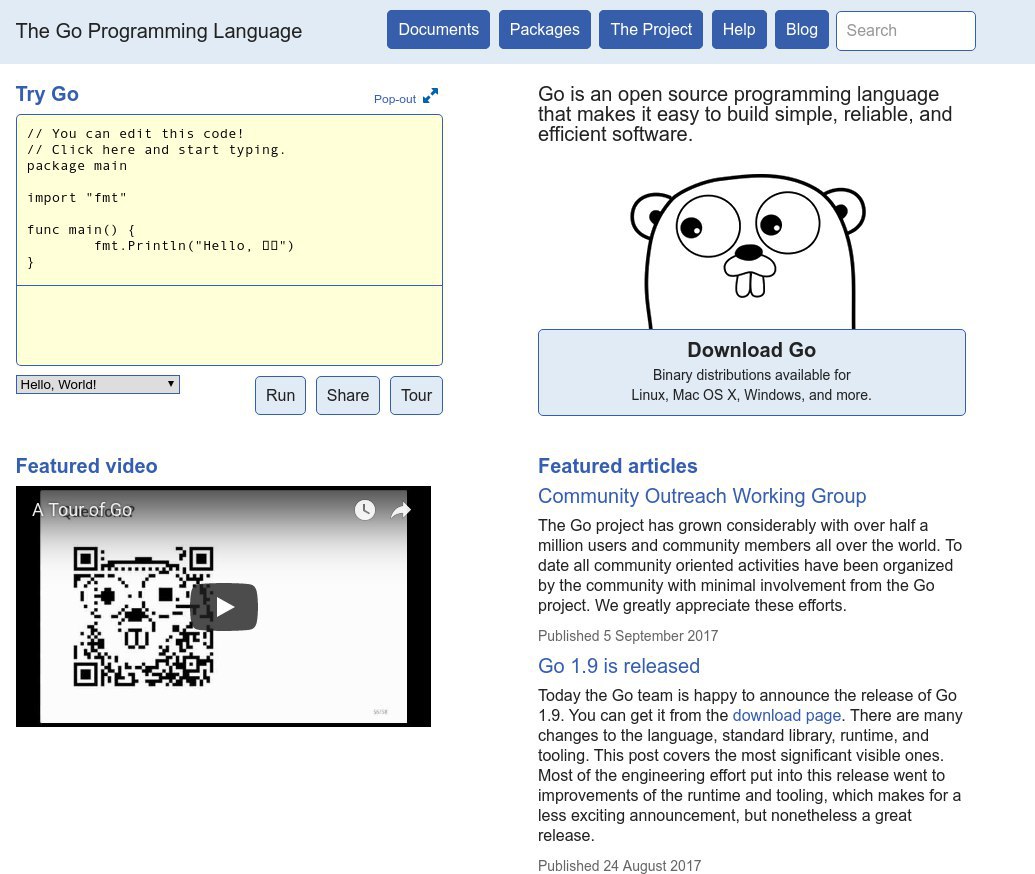Click the Watch later clock icon on video
The height and width of the screenshot is (874, 1035).
(365, 510)
